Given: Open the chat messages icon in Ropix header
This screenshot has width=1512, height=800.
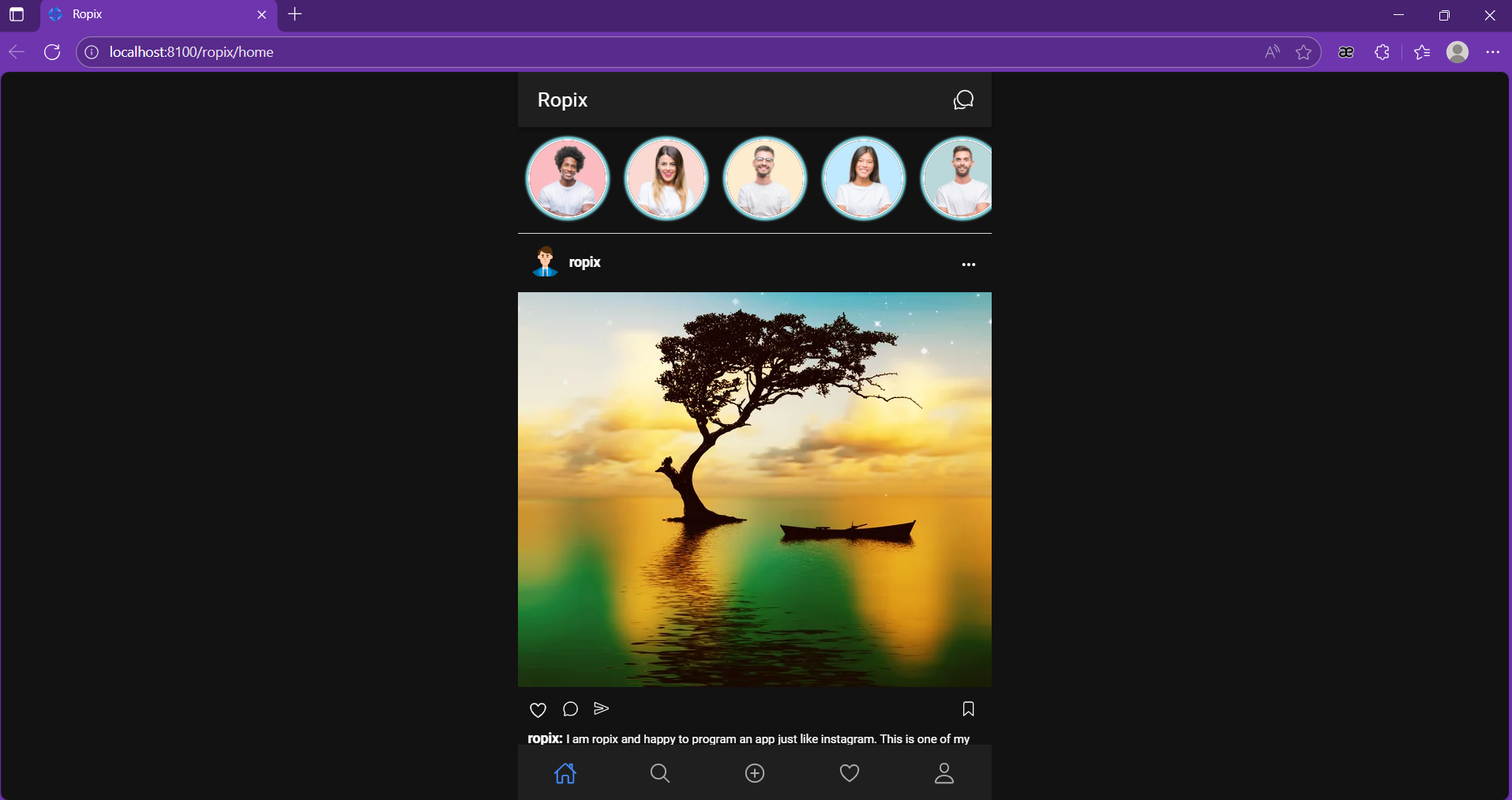Looking at the screenshot, I should pyautogui.click(x=963, y=100).
